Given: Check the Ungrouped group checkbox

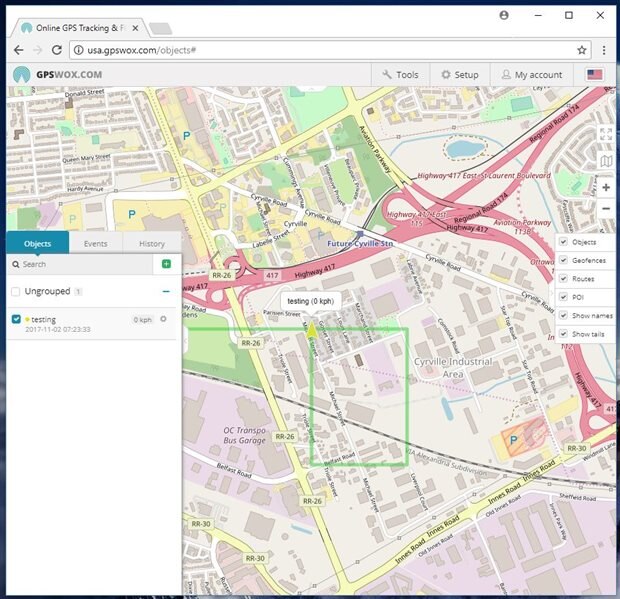Looking at the screenshot, I should (15, 291).
